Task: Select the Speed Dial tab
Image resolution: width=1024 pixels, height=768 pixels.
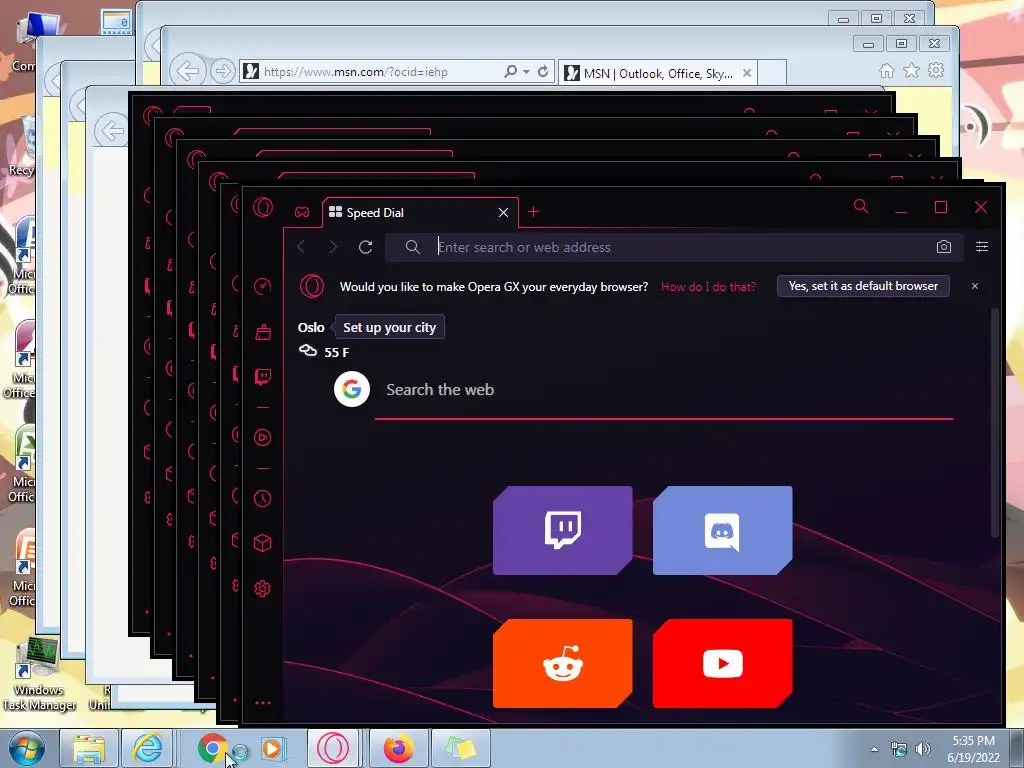Action: pos(421,213)
